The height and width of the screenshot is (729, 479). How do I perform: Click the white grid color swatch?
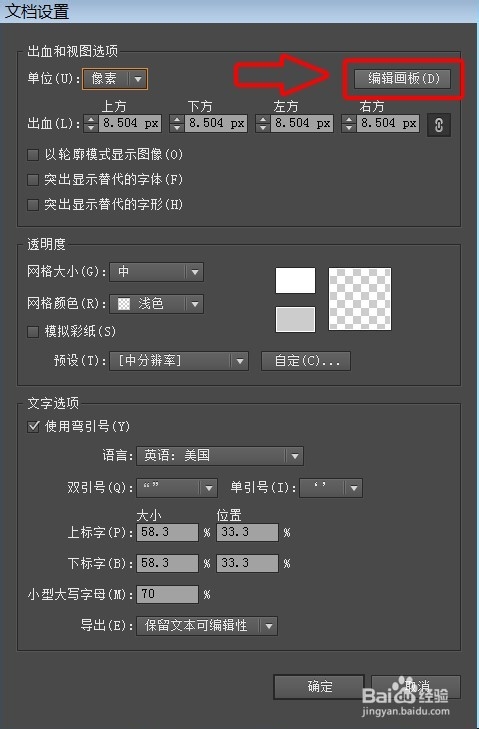pyautogui.click(x=295, y=280)
